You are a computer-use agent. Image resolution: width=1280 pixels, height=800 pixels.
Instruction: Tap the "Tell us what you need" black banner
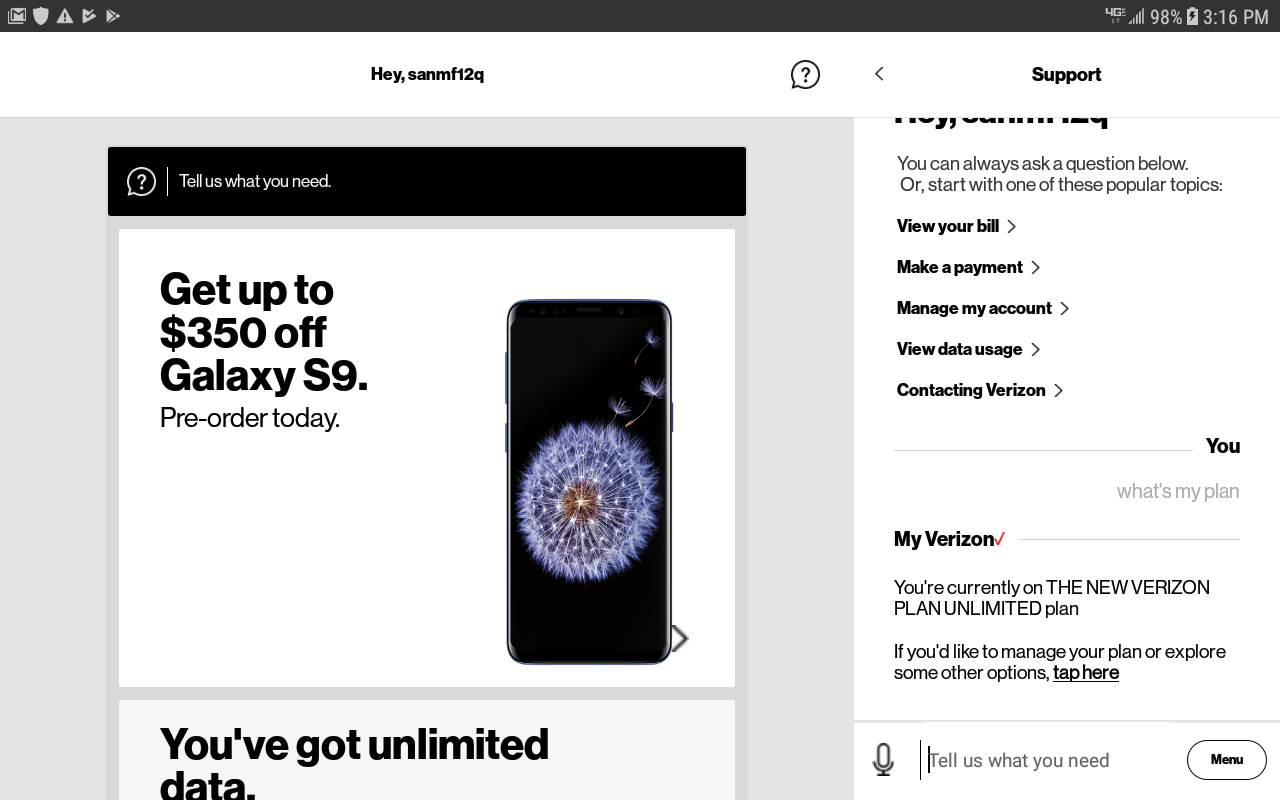(x=427, y=181)
